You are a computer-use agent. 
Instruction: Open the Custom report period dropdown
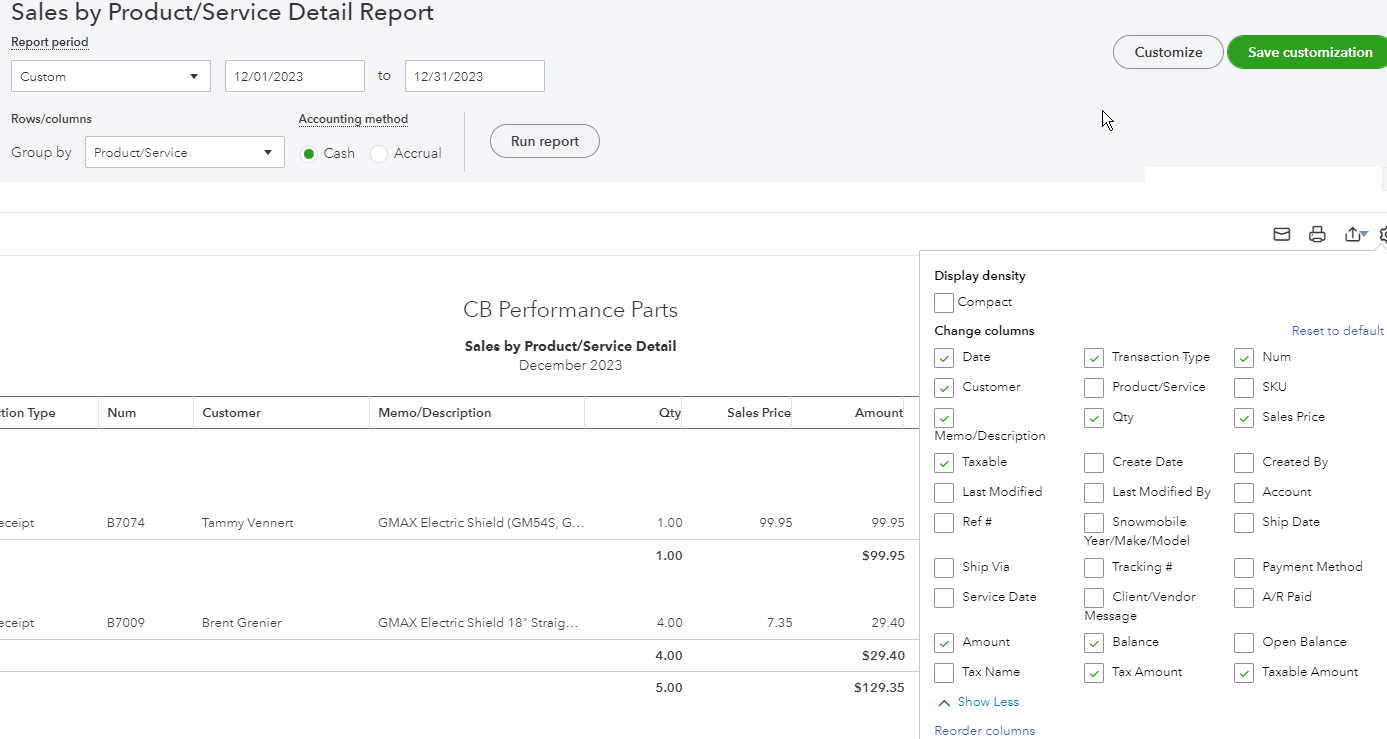pos(110,75)
